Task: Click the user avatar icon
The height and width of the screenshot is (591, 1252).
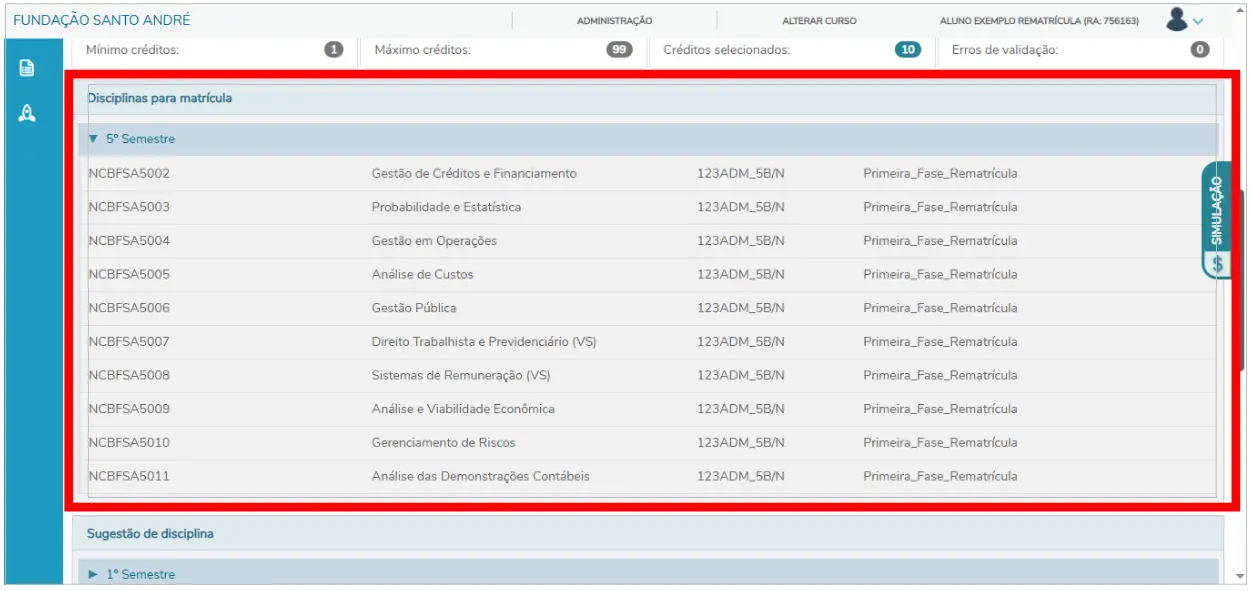Action: point(1176,19)
